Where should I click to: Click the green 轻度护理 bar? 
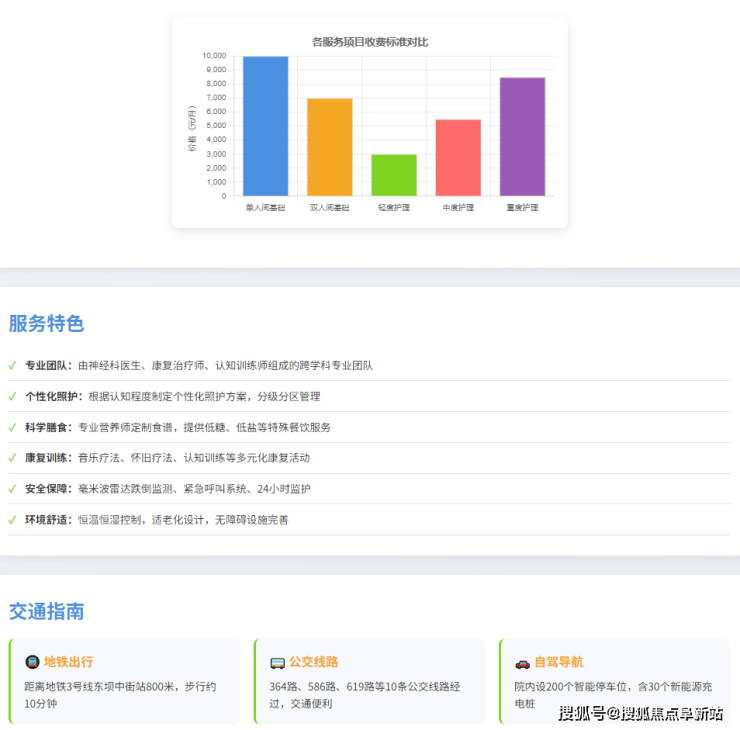coord(394,175)
